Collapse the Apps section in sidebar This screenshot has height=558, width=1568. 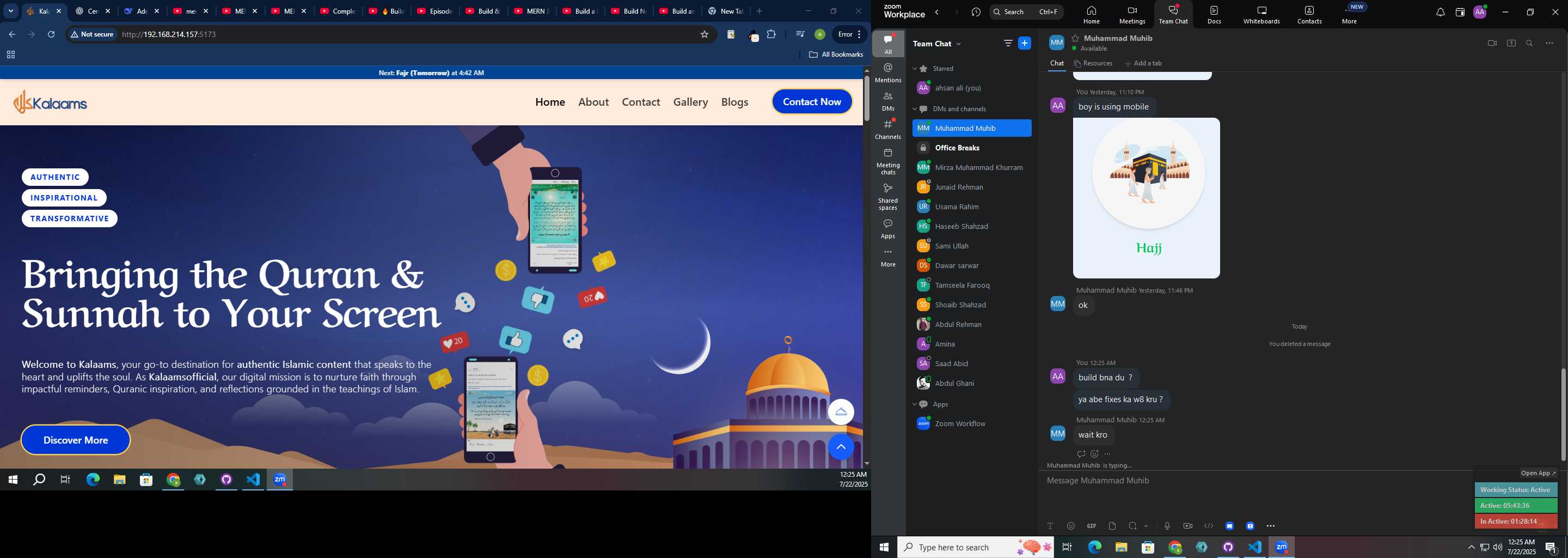(914, 404)
